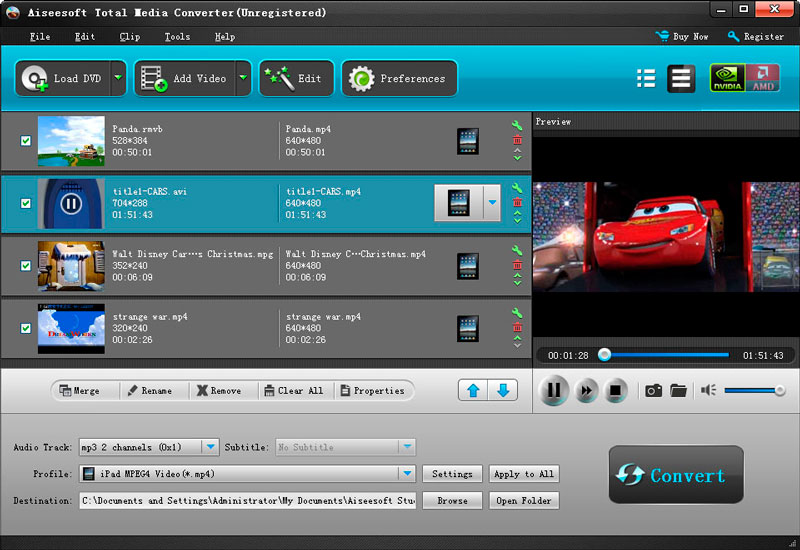Open the snapshot folder icon
Screen dimensions: 800x550
(679, 390)
